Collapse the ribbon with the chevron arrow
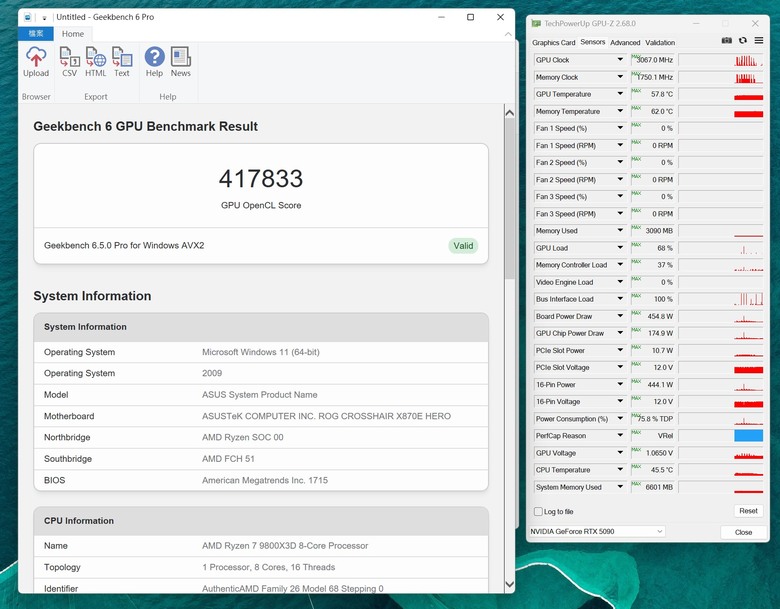 click(508, 34)
